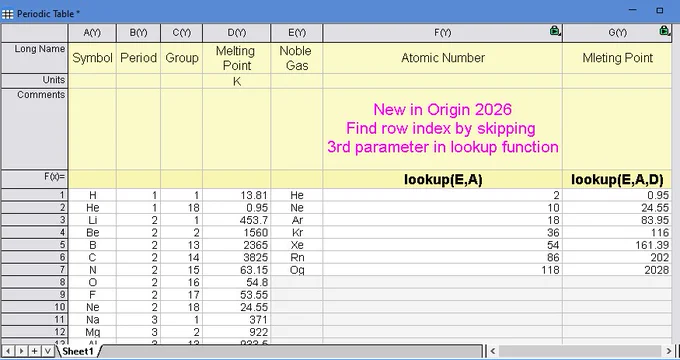Click noble gas cell Og
The height and width of the screenshot is (360, 680).
(x=297, y=270)
